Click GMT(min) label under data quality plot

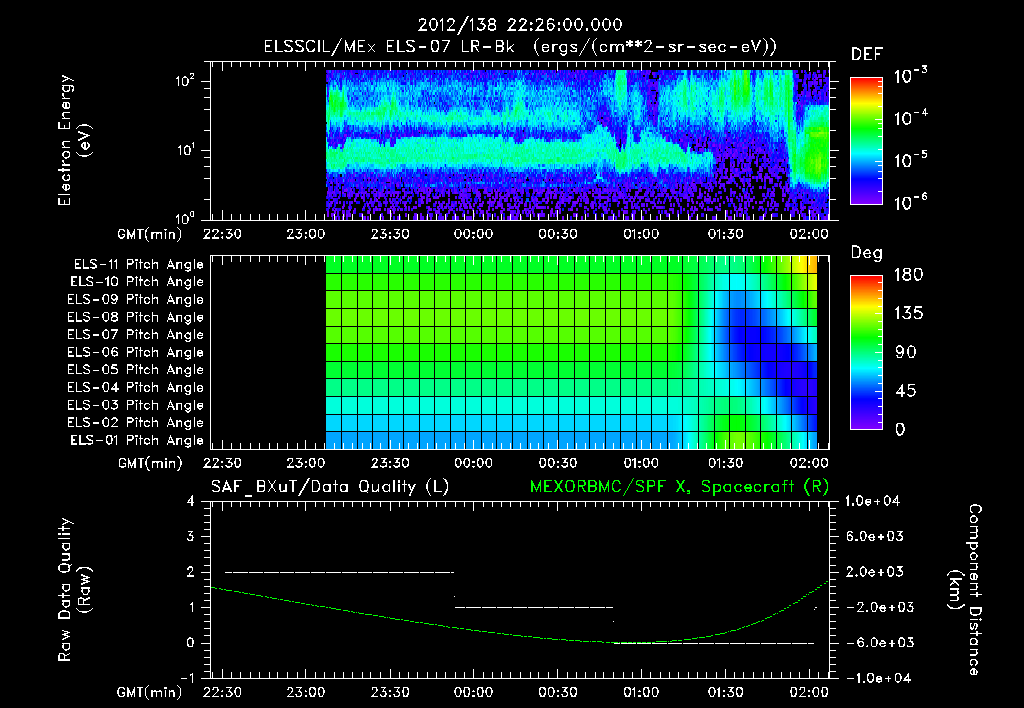point(150,692)
